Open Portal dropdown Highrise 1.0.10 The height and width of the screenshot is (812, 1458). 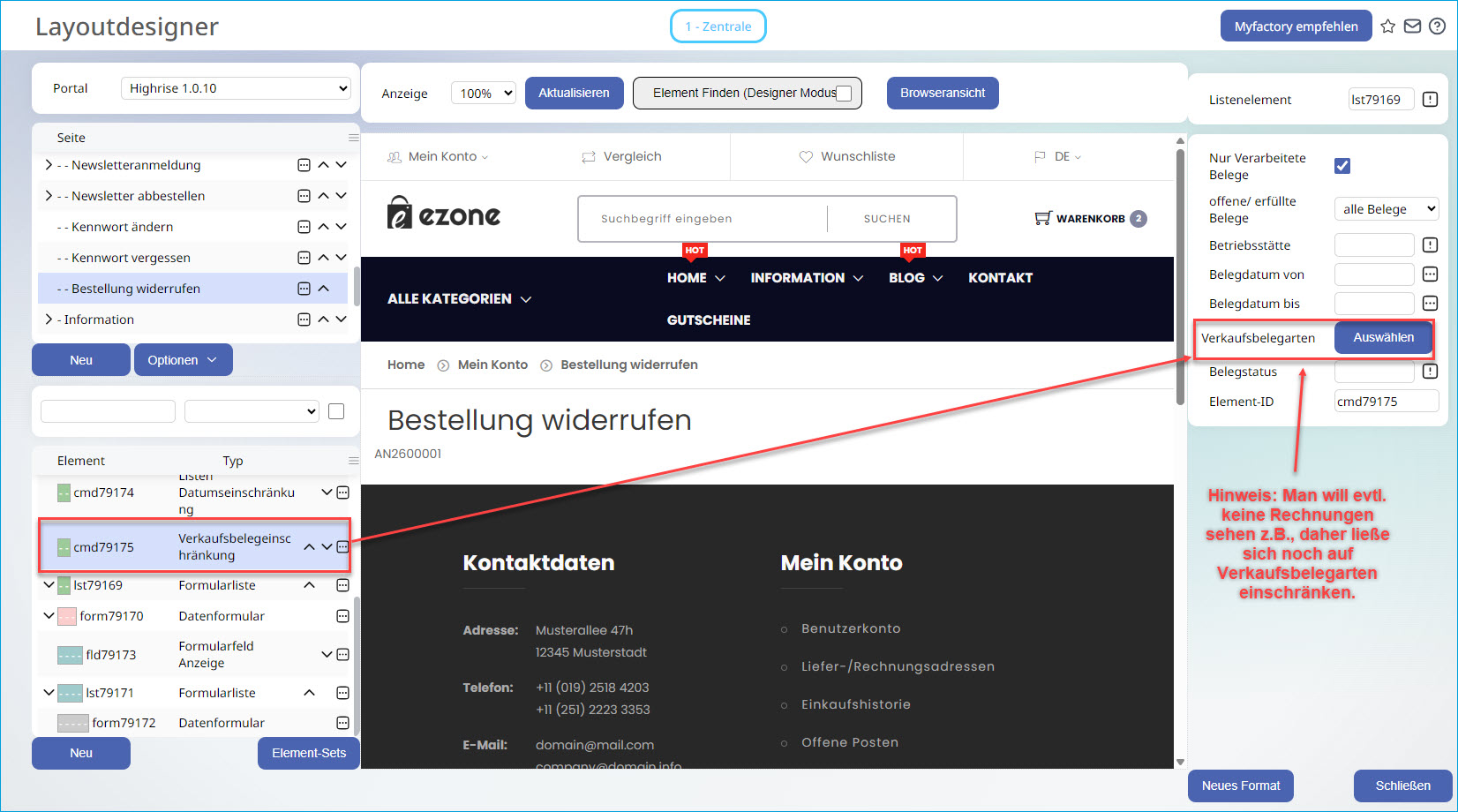coord(236,88)
